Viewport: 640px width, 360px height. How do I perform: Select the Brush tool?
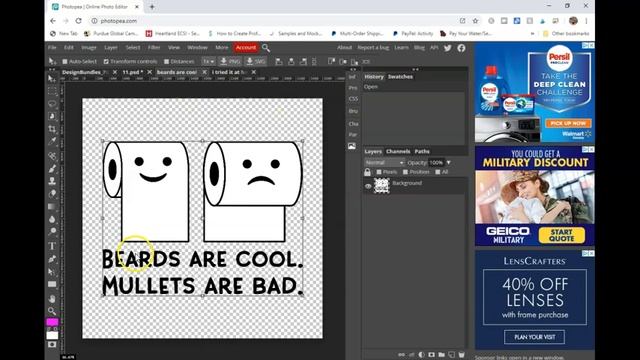52,168
